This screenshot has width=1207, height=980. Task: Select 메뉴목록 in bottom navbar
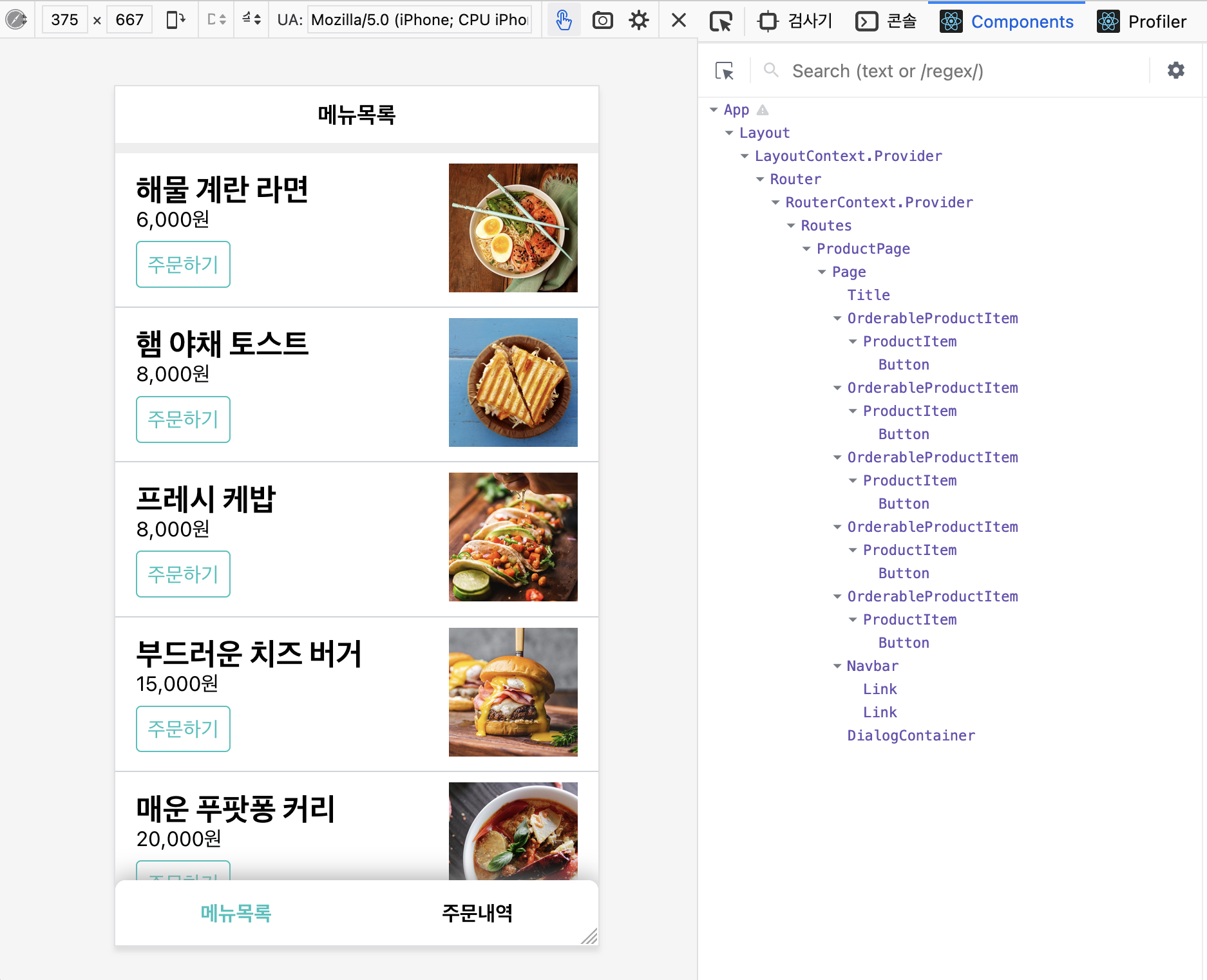pos(236,913)
